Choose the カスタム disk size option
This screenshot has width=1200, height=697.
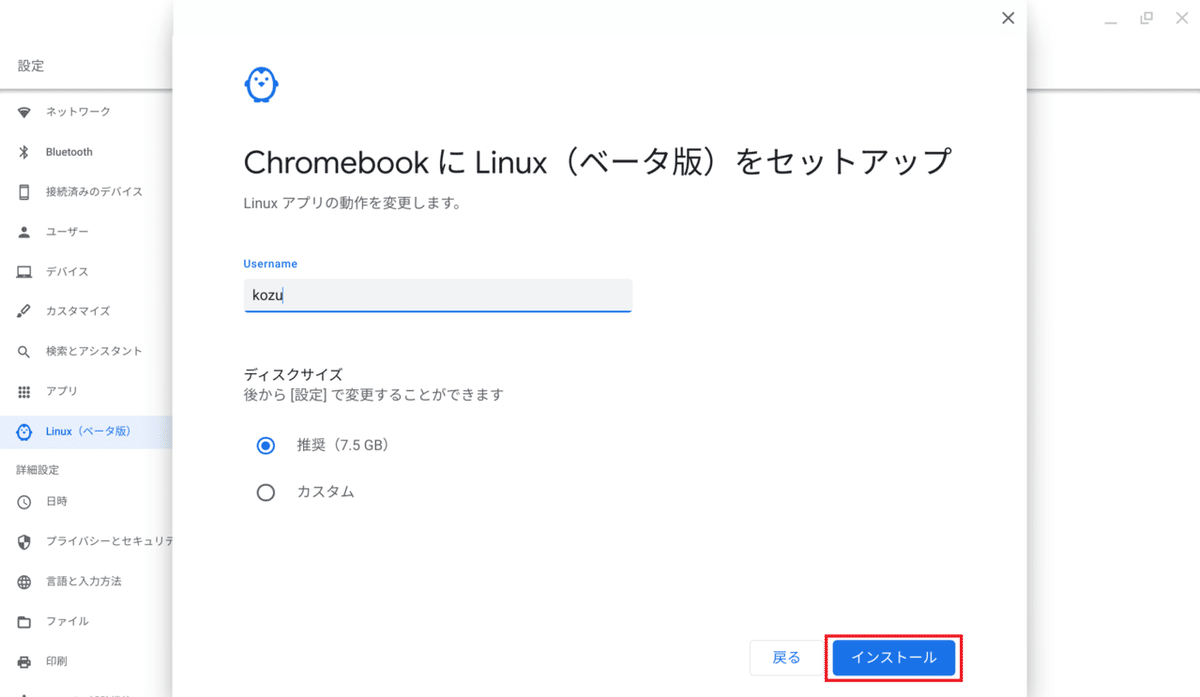tap(265, 491)
